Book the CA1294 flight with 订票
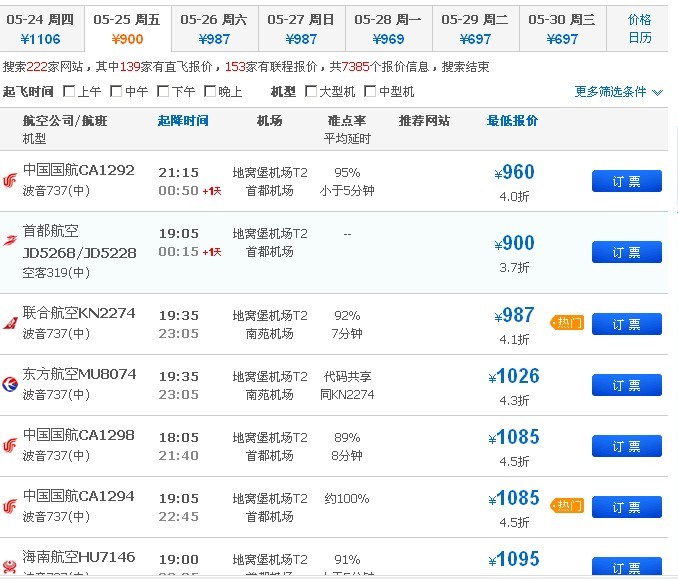This screenshot has height=579, width=678. click(x=627, y=507)
